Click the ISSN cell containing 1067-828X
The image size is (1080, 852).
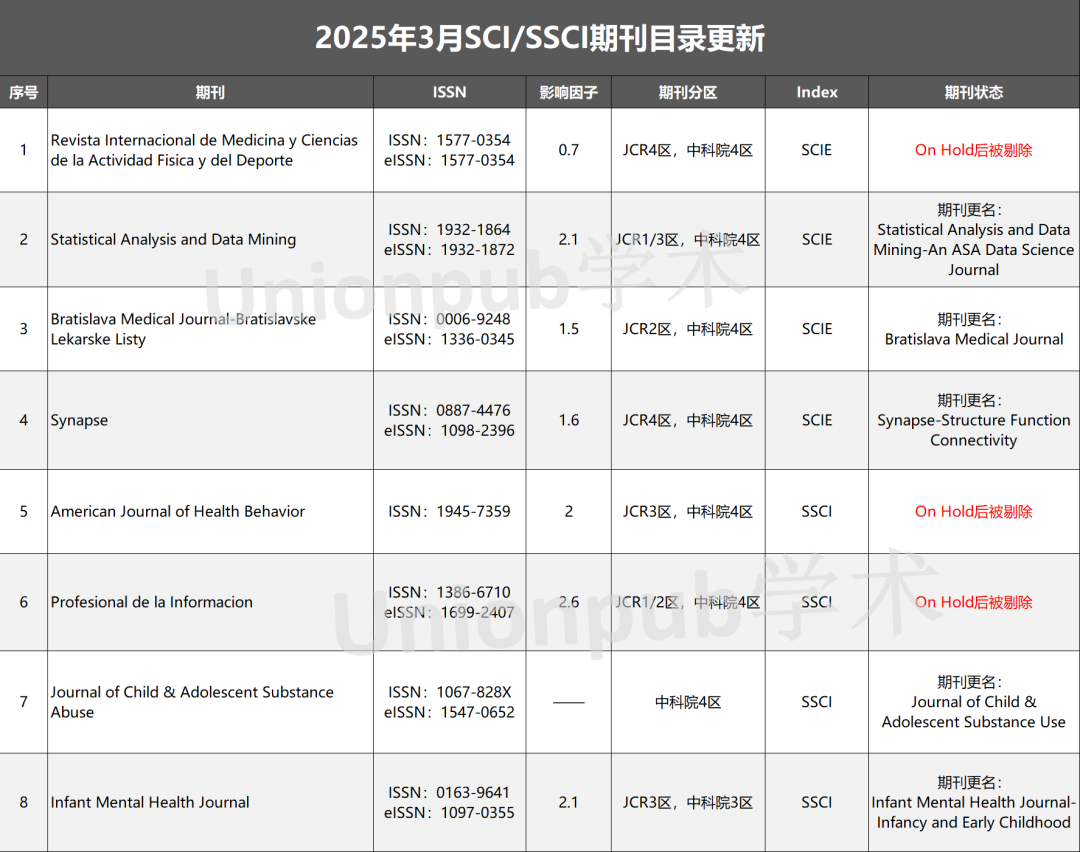(449, 702)
